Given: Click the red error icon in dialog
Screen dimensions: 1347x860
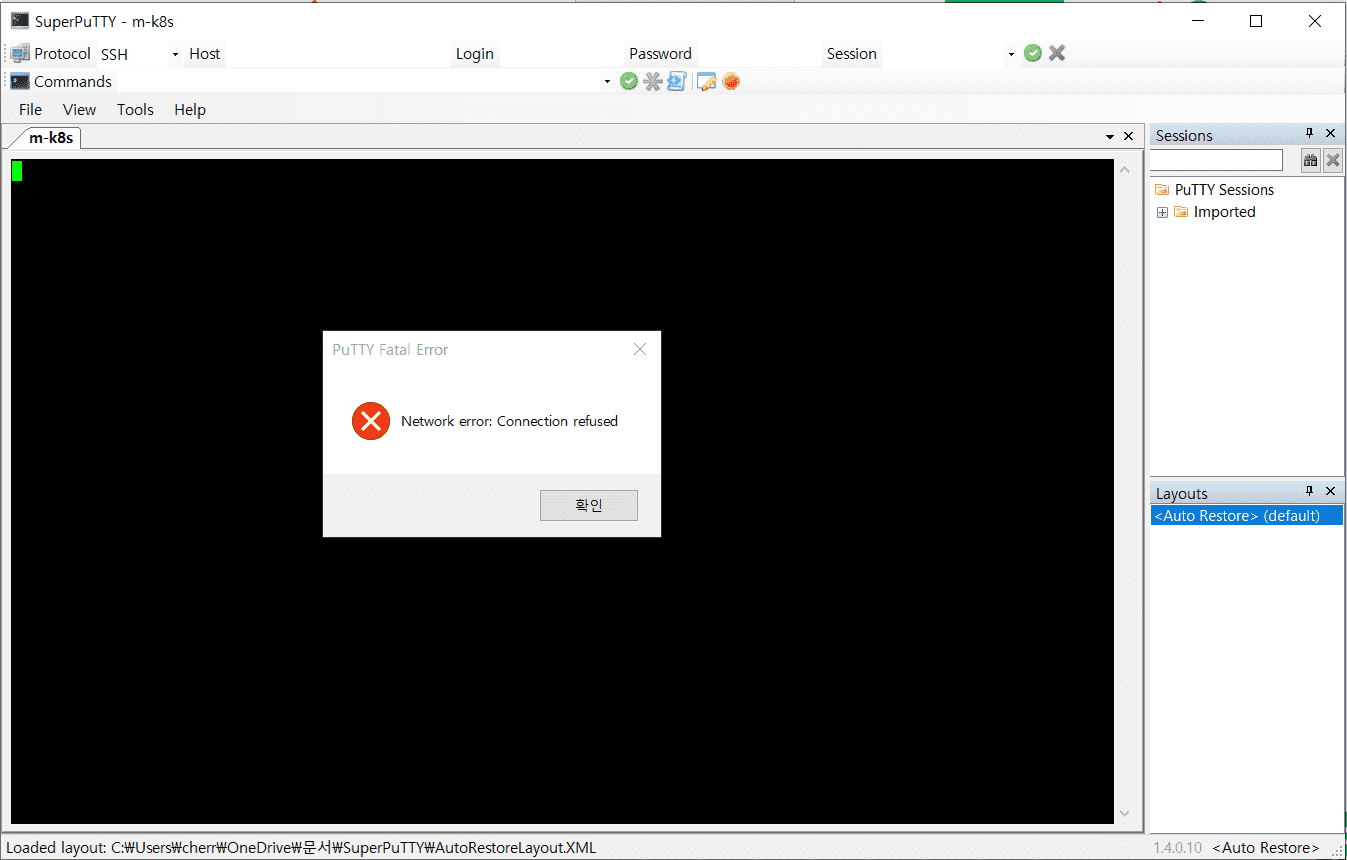Looking at the screenshot, I should 371,421.
